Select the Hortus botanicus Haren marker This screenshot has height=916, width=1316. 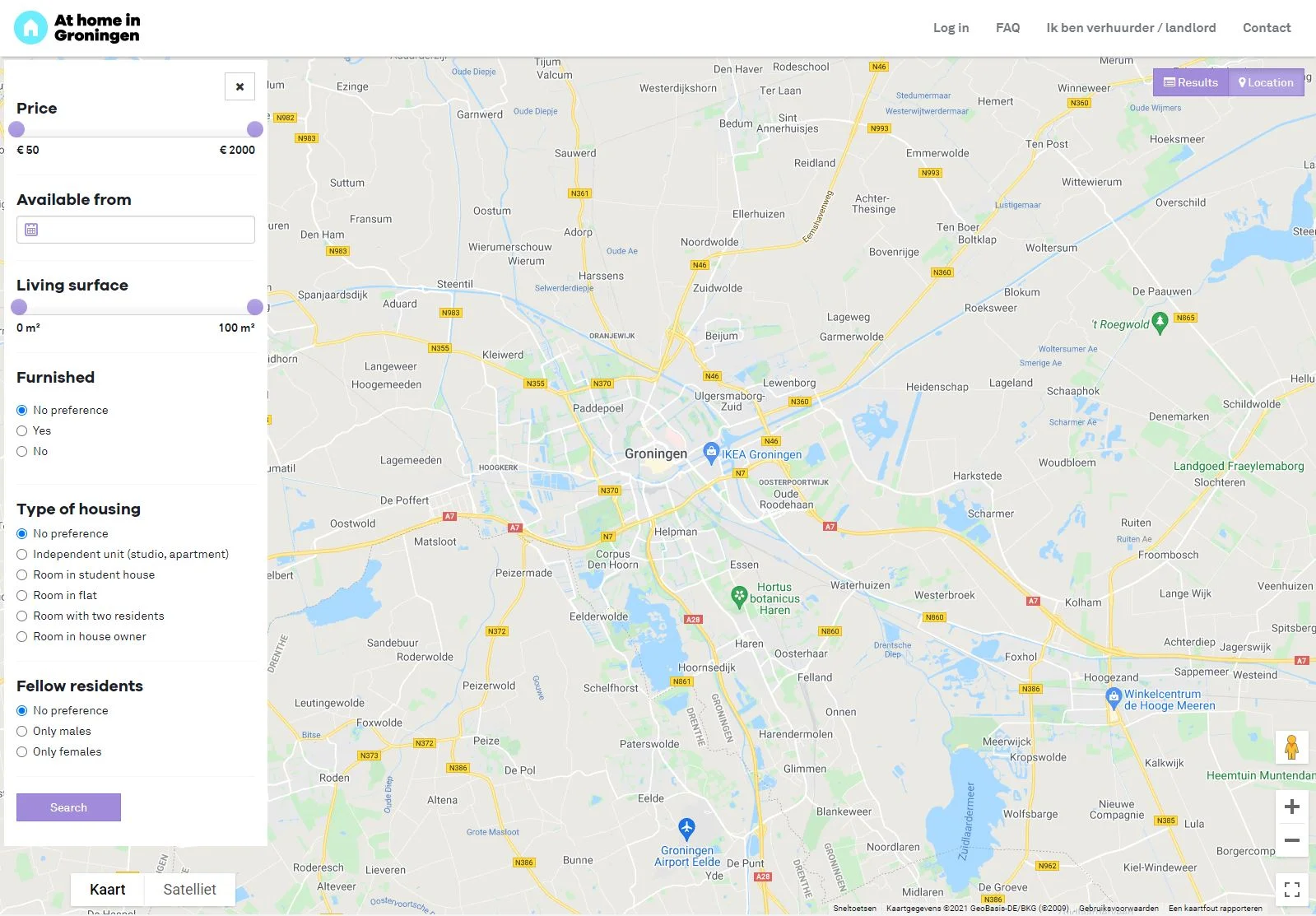click(x=739, y=597)
